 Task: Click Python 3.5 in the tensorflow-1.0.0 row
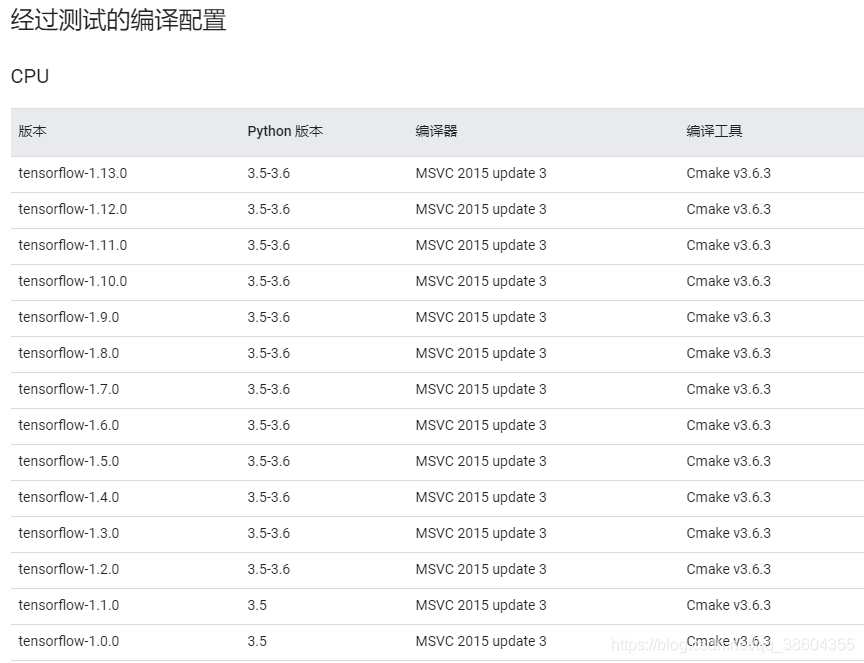pyautogui.click(x=257, y=641)
